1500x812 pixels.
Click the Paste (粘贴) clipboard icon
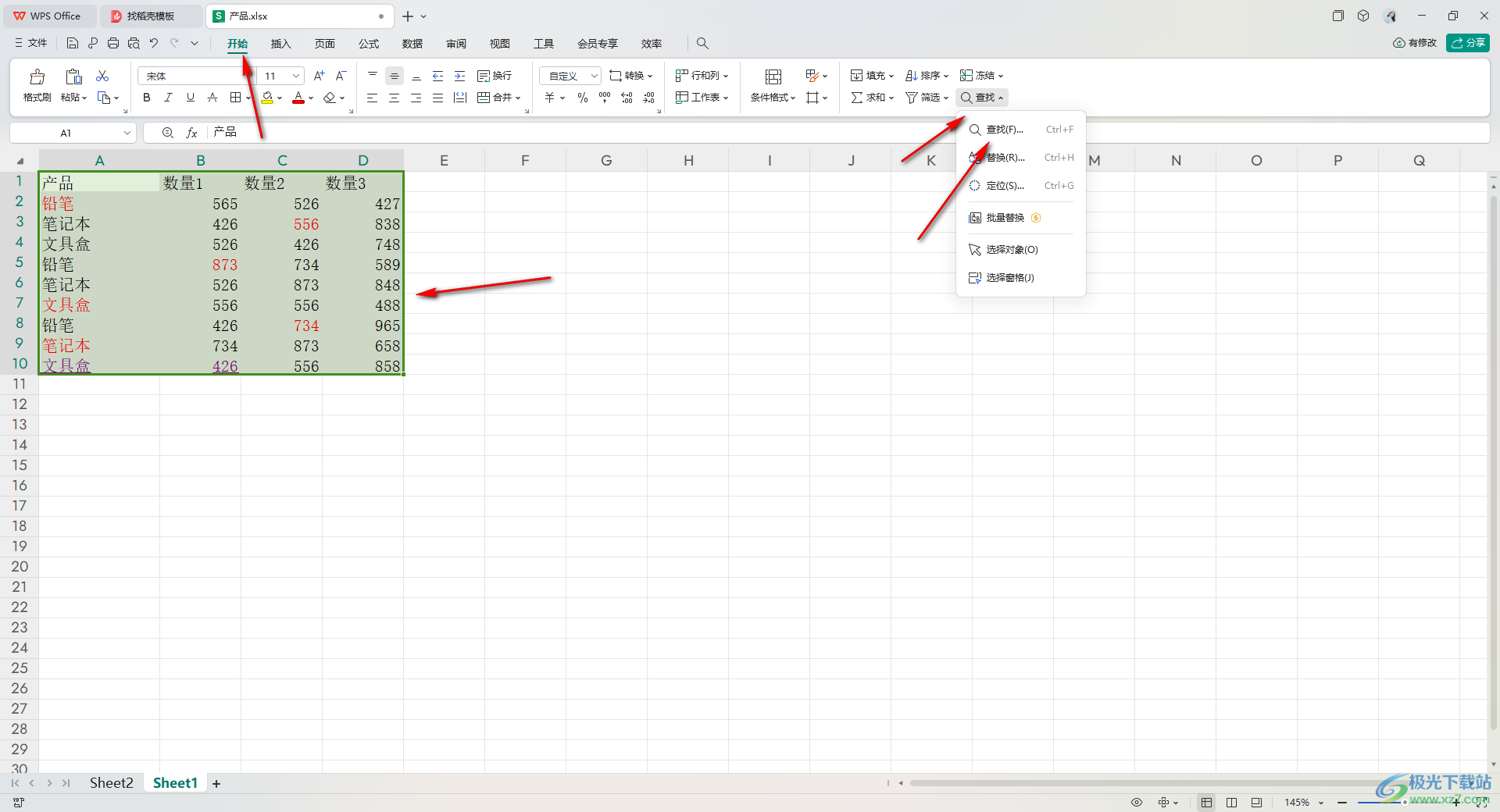tap(73, 77)
